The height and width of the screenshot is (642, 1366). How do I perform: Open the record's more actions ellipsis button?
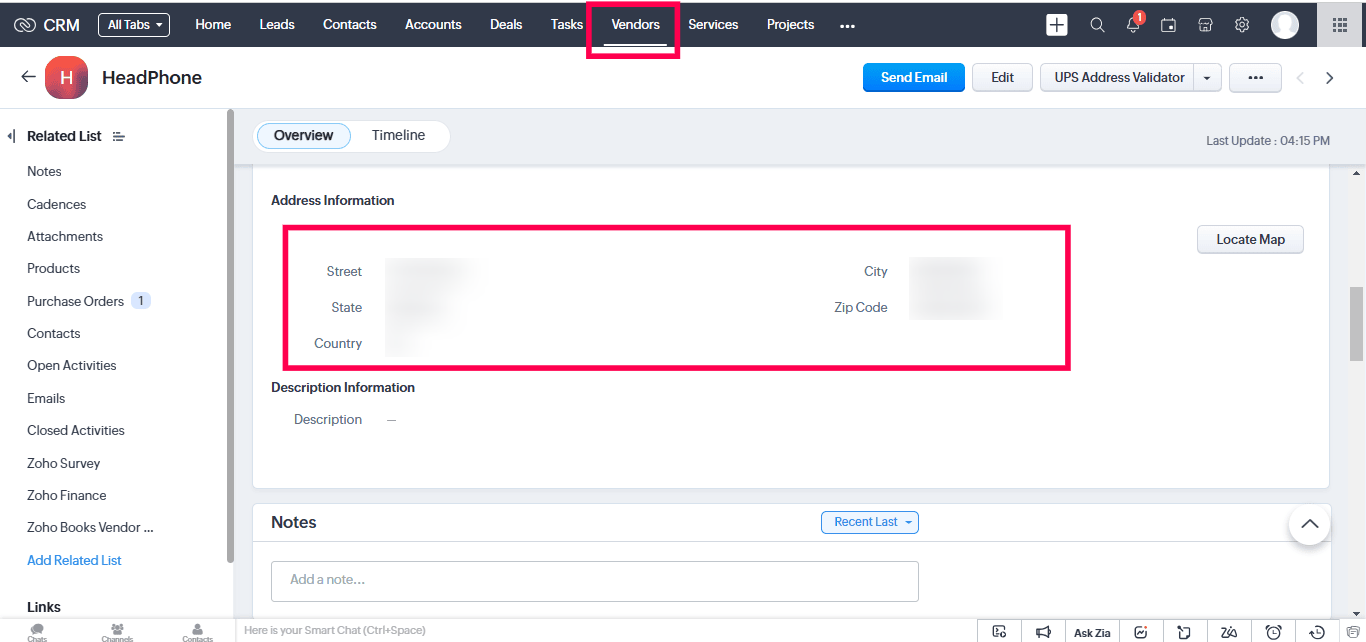[1255, 78]
